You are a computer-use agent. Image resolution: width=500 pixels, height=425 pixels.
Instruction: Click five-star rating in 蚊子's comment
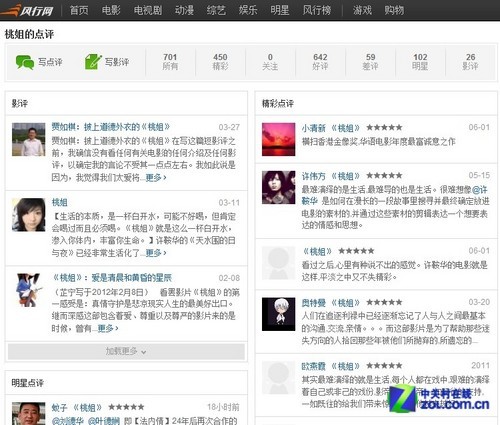point(126,407)
